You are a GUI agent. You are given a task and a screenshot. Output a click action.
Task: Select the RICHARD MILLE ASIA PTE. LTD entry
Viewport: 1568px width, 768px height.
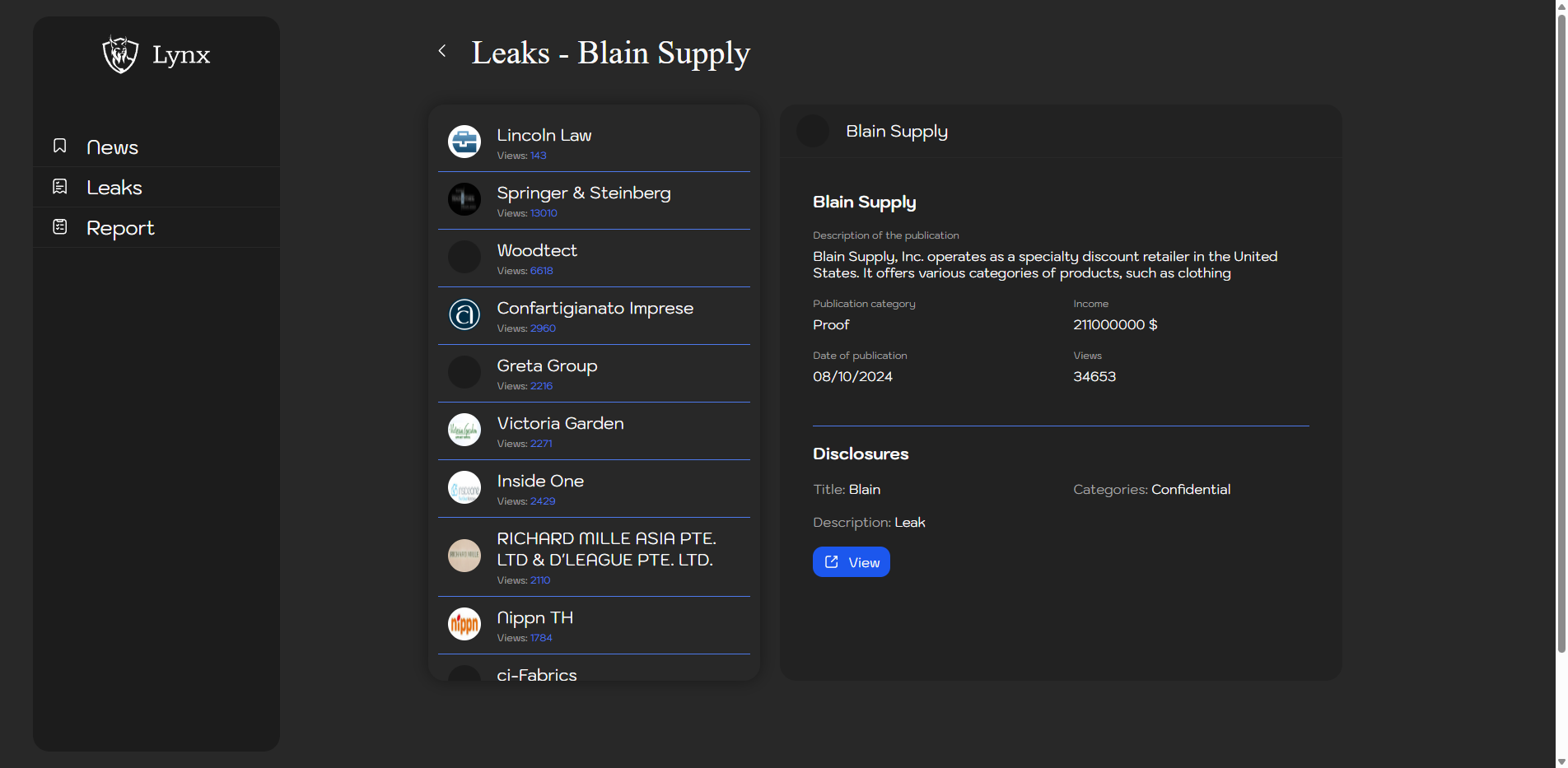[x=606, y=549]
